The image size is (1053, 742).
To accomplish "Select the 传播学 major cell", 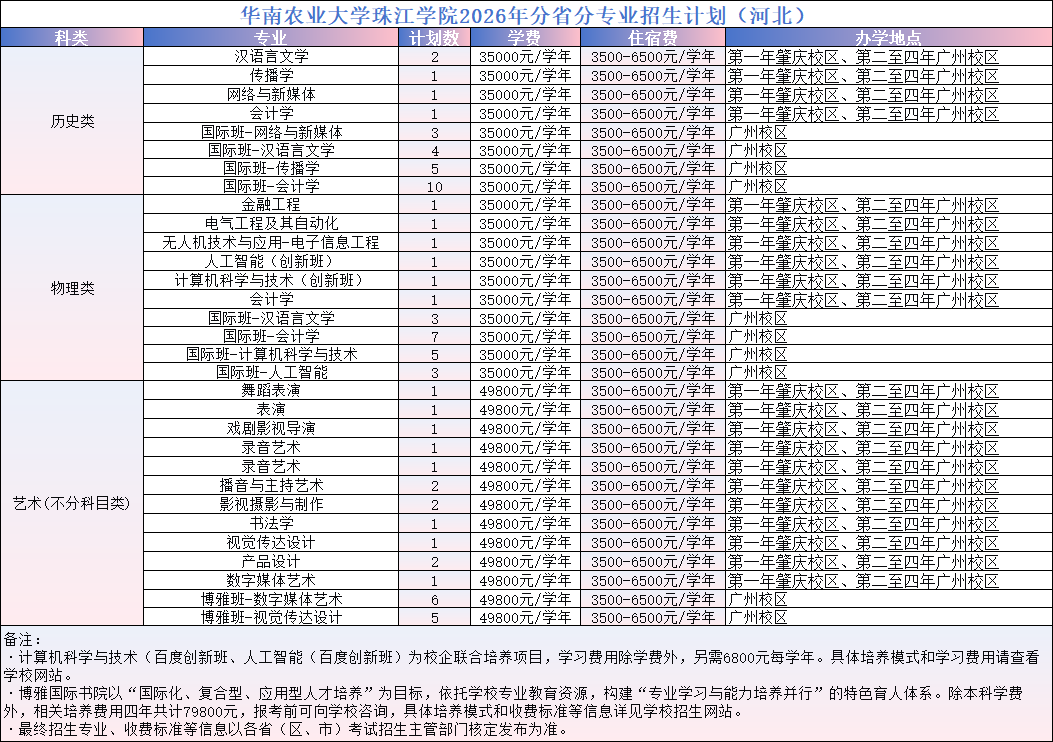I will pos(271,75).
